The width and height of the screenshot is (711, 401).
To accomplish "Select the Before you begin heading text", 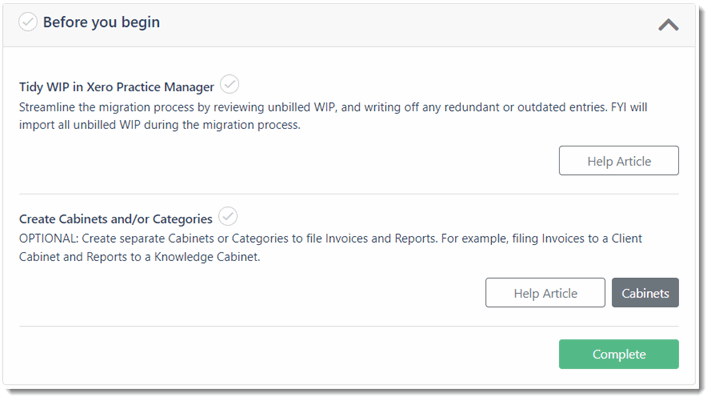I will (x=101, y=22).
